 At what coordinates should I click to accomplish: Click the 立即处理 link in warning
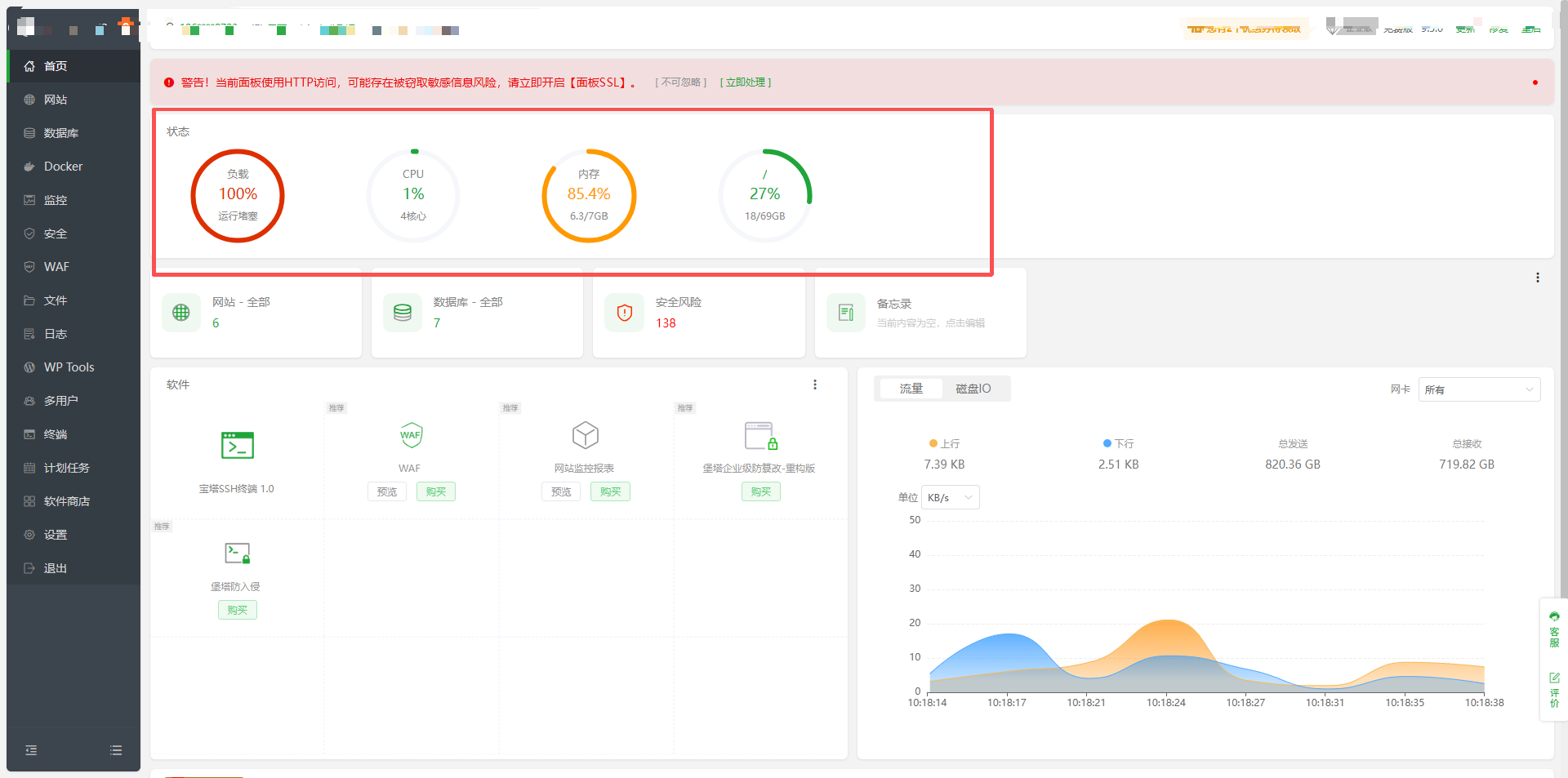tap(745, 82)
